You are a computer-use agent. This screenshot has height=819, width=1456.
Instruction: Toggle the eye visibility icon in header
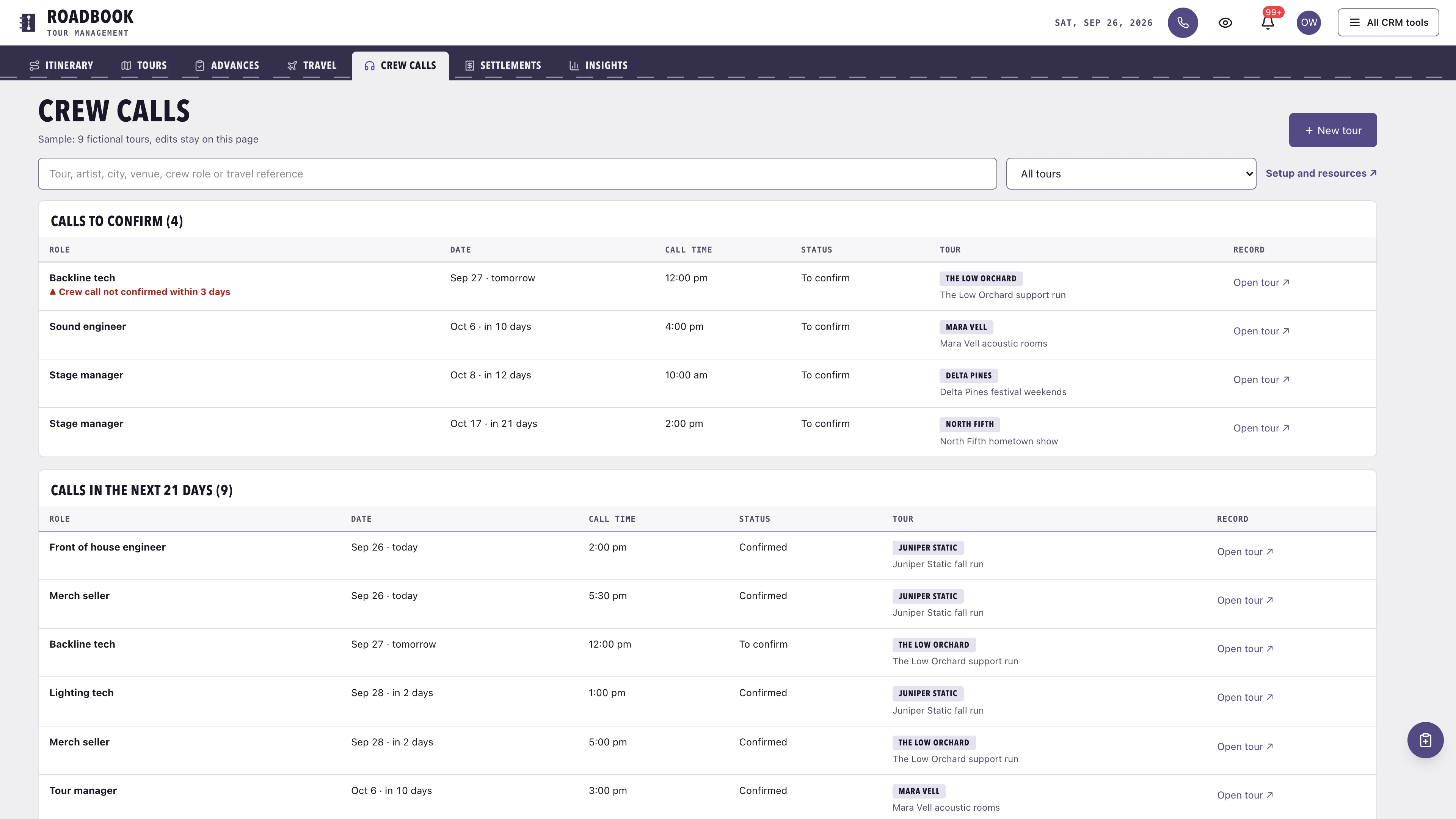tap(1225, 23)
